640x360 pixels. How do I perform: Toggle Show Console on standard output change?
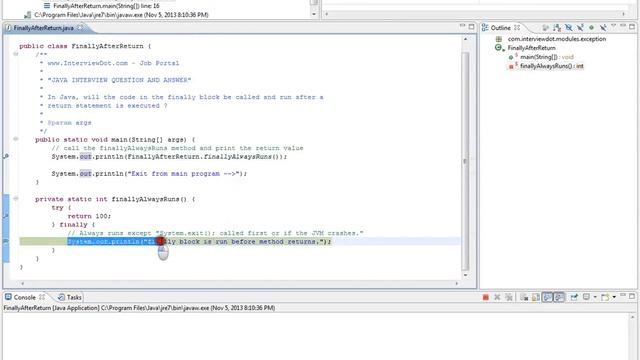(x=547, y=297)
